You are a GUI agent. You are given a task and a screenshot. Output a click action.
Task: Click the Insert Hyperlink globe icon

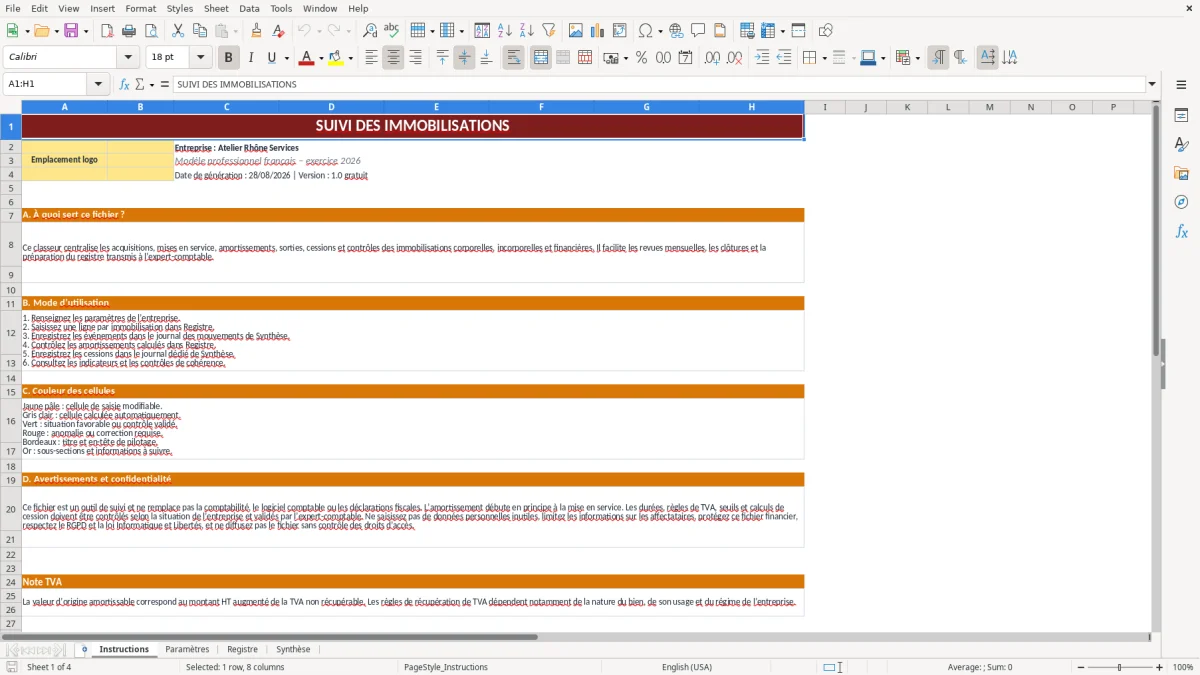[x=676, y=31]
